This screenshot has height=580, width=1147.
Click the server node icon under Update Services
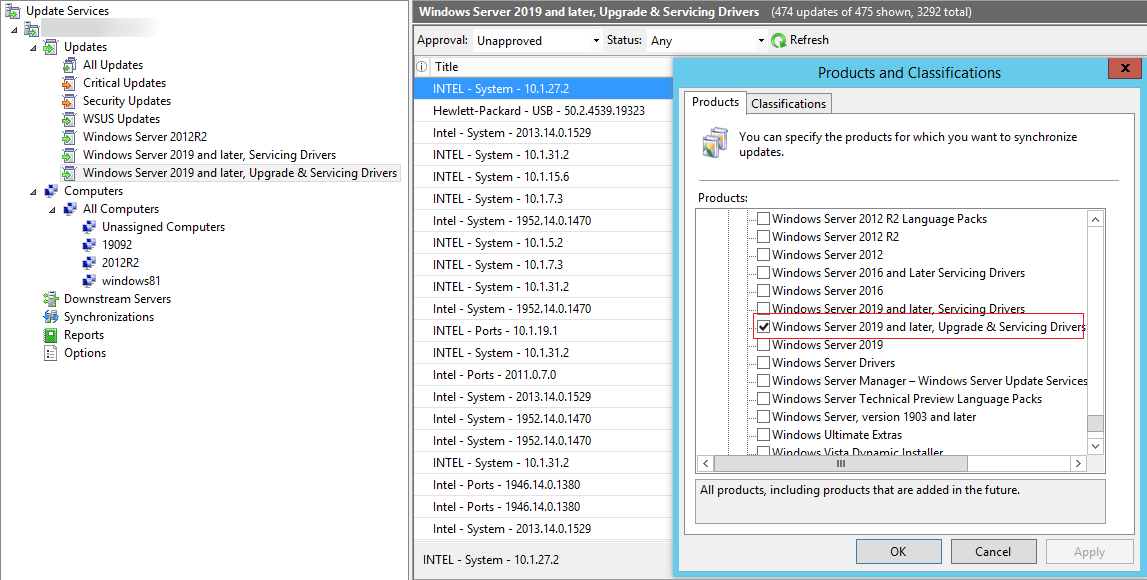[31, 29]
